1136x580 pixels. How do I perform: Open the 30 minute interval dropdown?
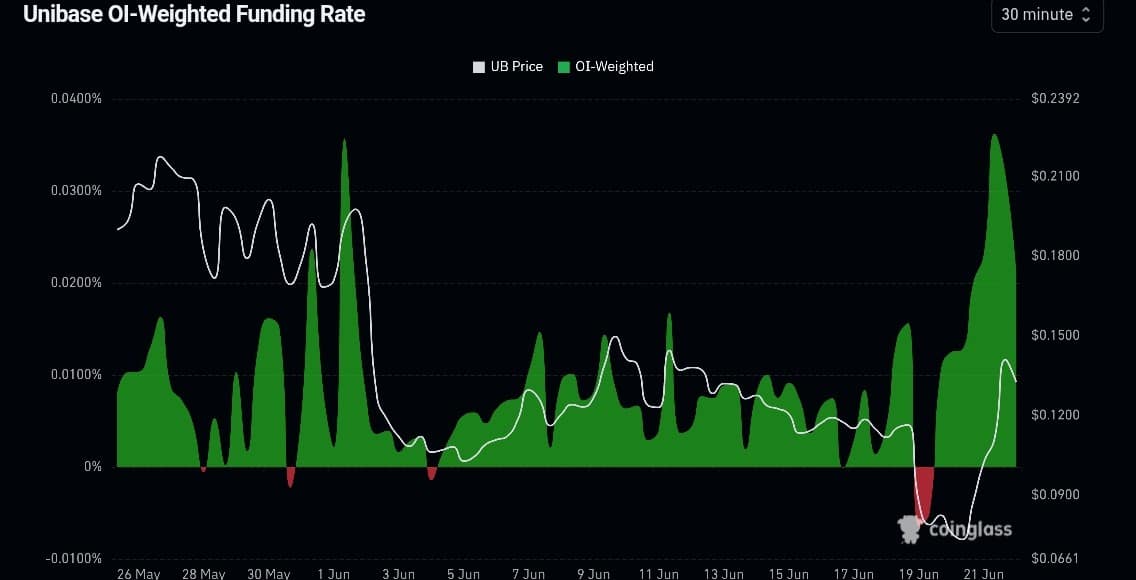[x=1047, y=14]
